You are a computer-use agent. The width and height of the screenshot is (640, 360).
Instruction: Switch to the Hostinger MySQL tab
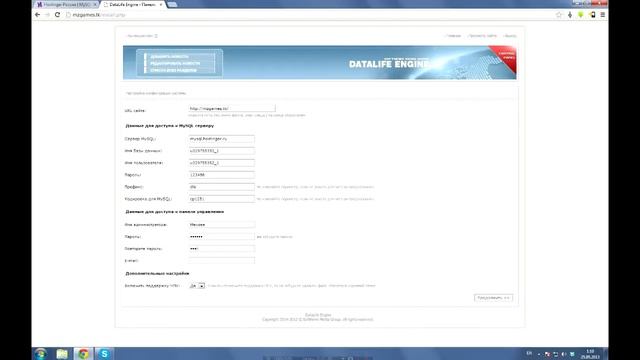(x=65, y=4)
